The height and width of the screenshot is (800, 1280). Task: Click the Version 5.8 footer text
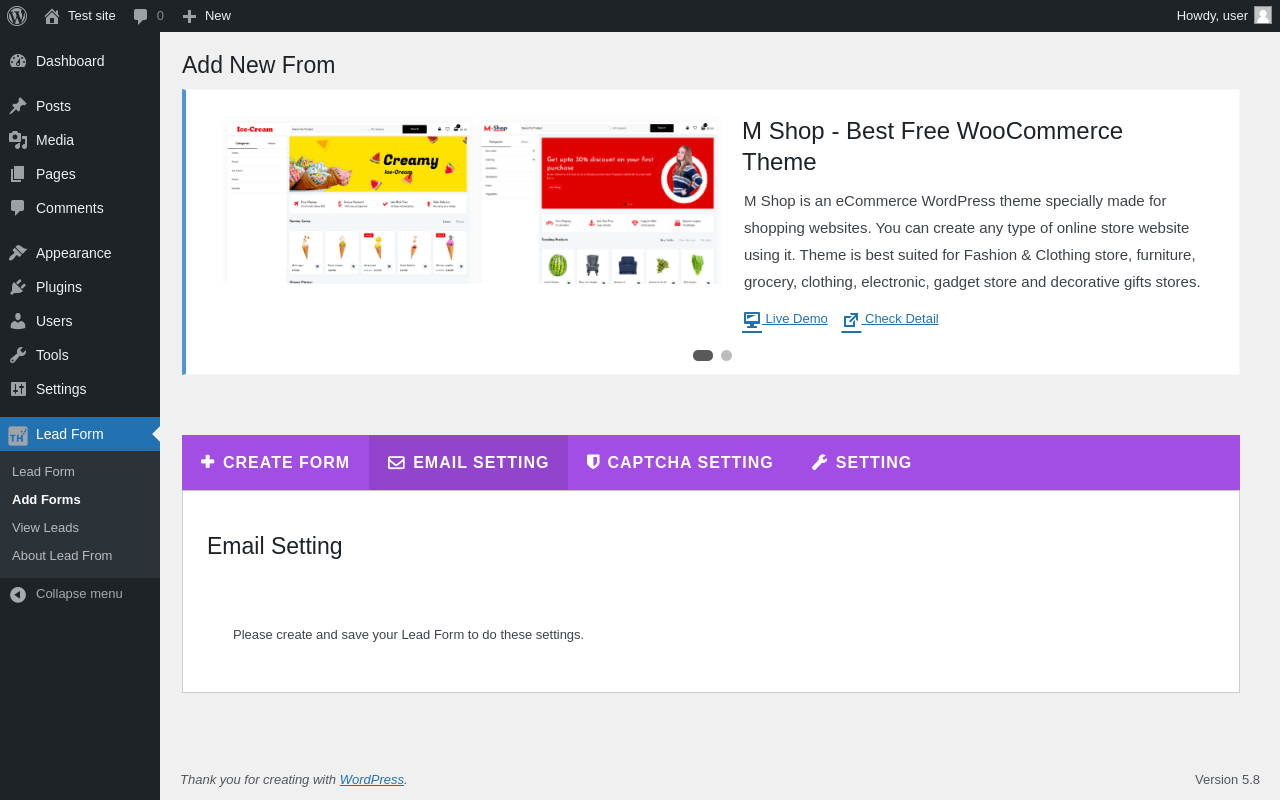point(1227,779)
